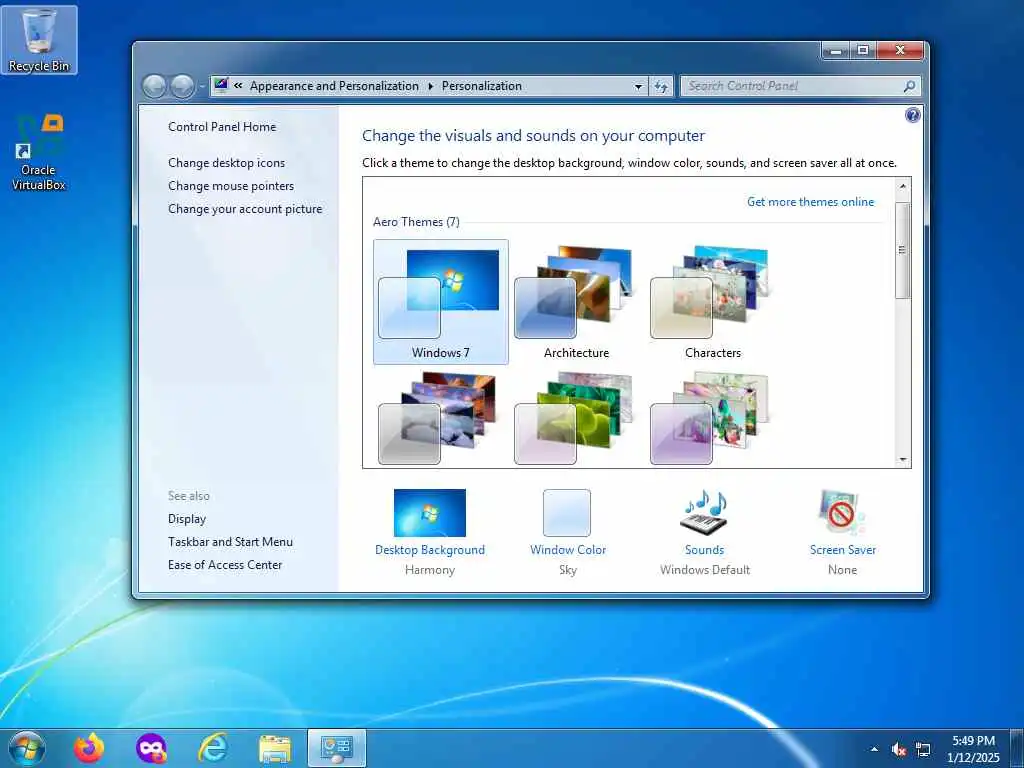Select the Architecture theme

click(x=577, y=302)
